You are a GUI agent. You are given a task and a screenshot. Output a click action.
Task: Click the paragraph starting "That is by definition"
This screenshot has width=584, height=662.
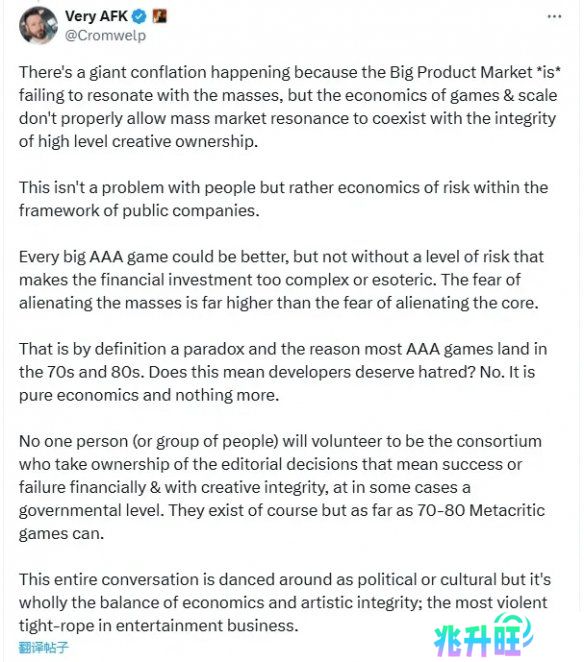[283, 372]
